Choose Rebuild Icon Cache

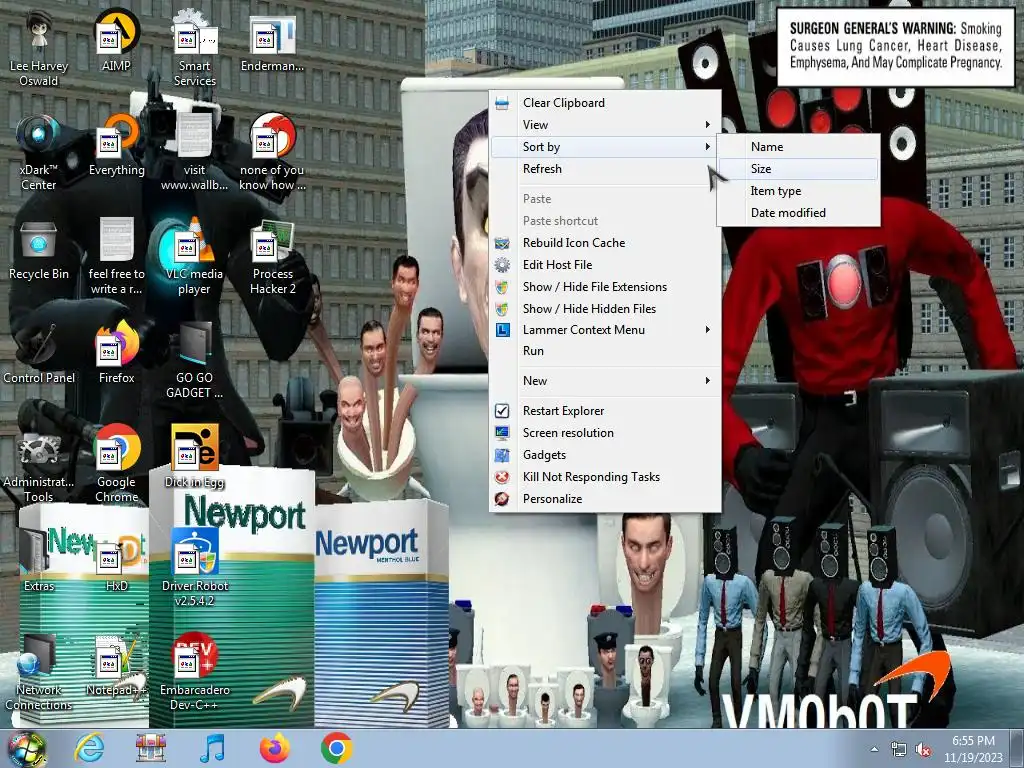(x=605, y=243)
